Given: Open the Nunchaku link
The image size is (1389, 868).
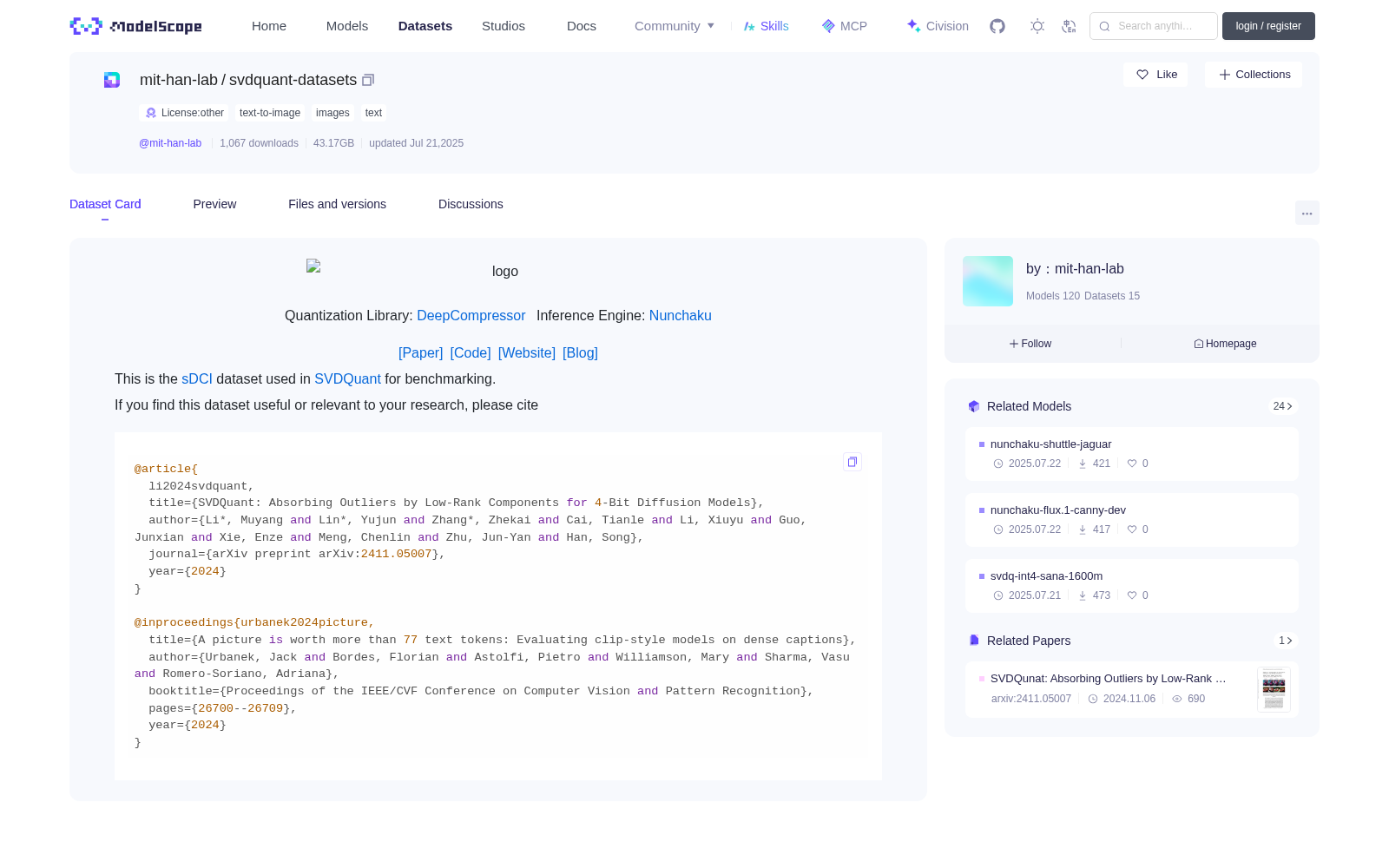Looking at the screenshot, I should tap(681, 316).
